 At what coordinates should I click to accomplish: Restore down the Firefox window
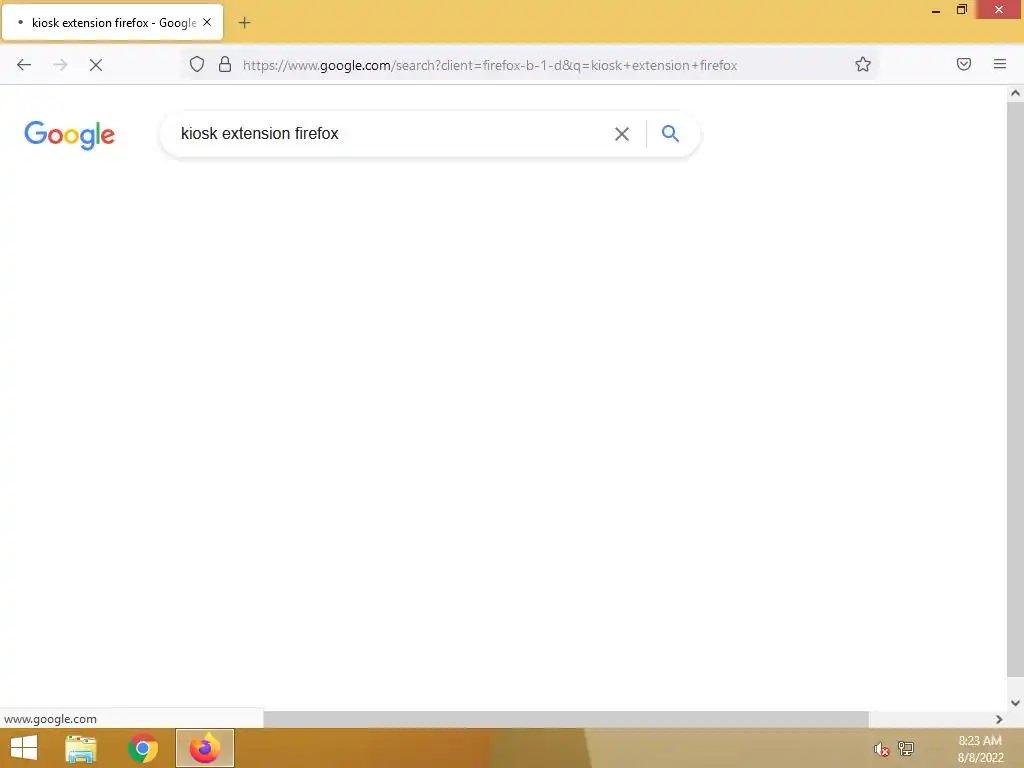click(961, 10)
